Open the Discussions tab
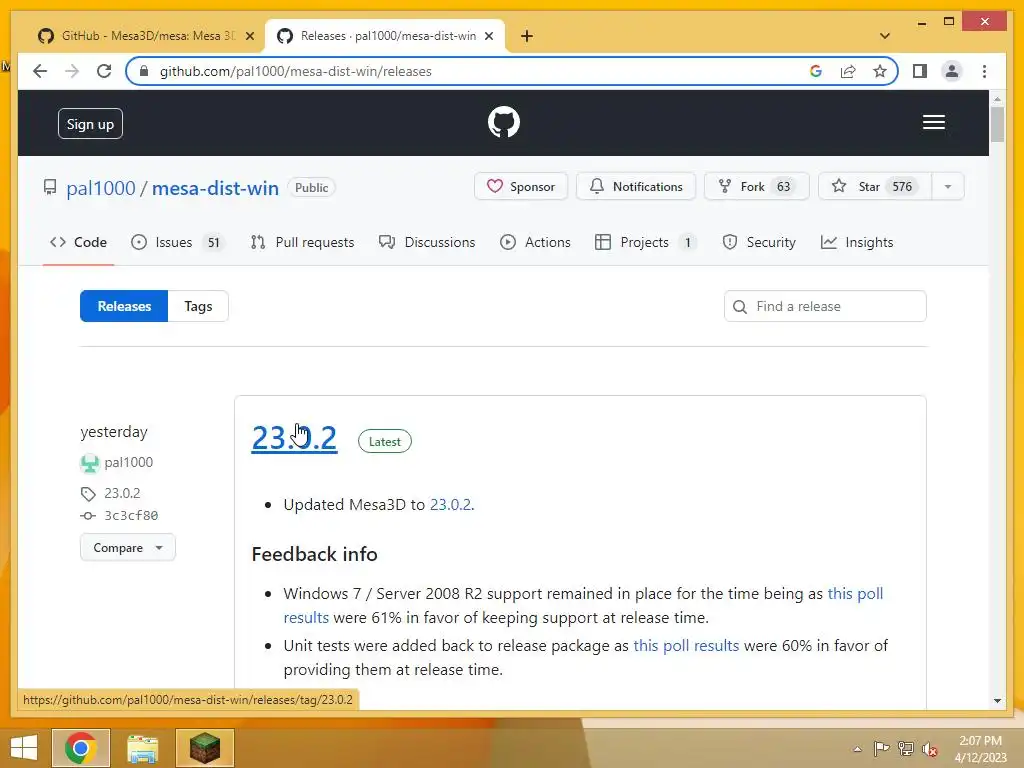This screenshot has height=768, width=1024. [427, 242]
